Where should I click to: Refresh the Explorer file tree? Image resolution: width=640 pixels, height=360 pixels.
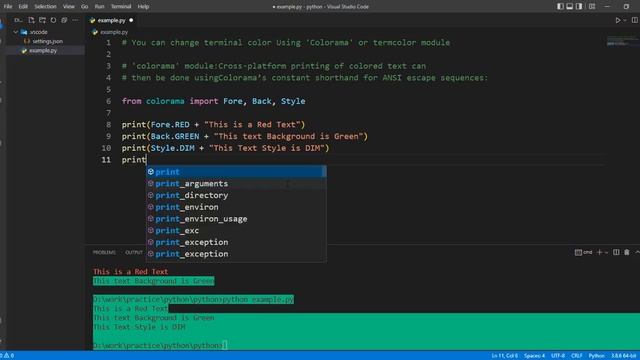[x=53, y=20]
